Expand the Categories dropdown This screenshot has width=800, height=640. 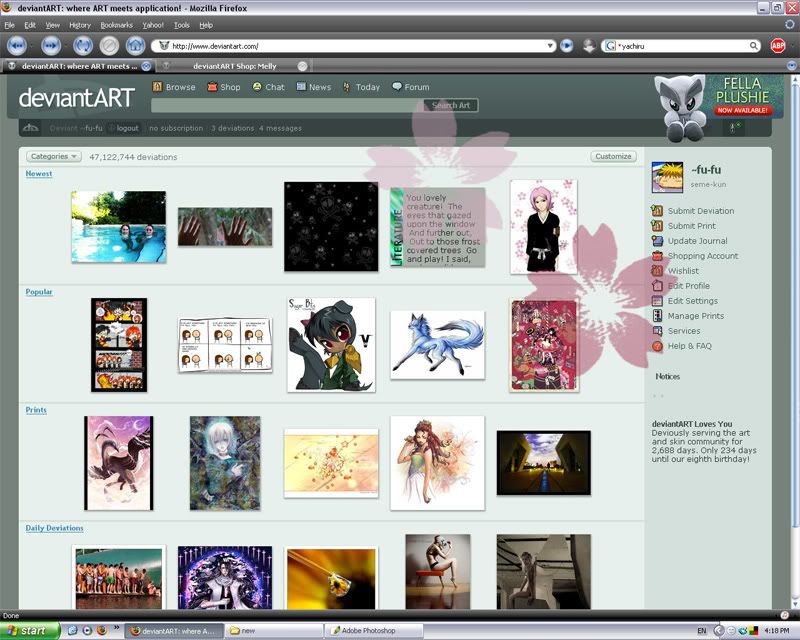coord(54,157)
